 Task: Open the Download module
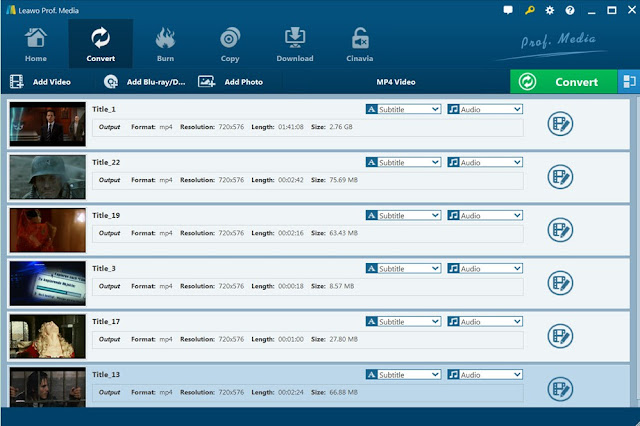point(295,44)
